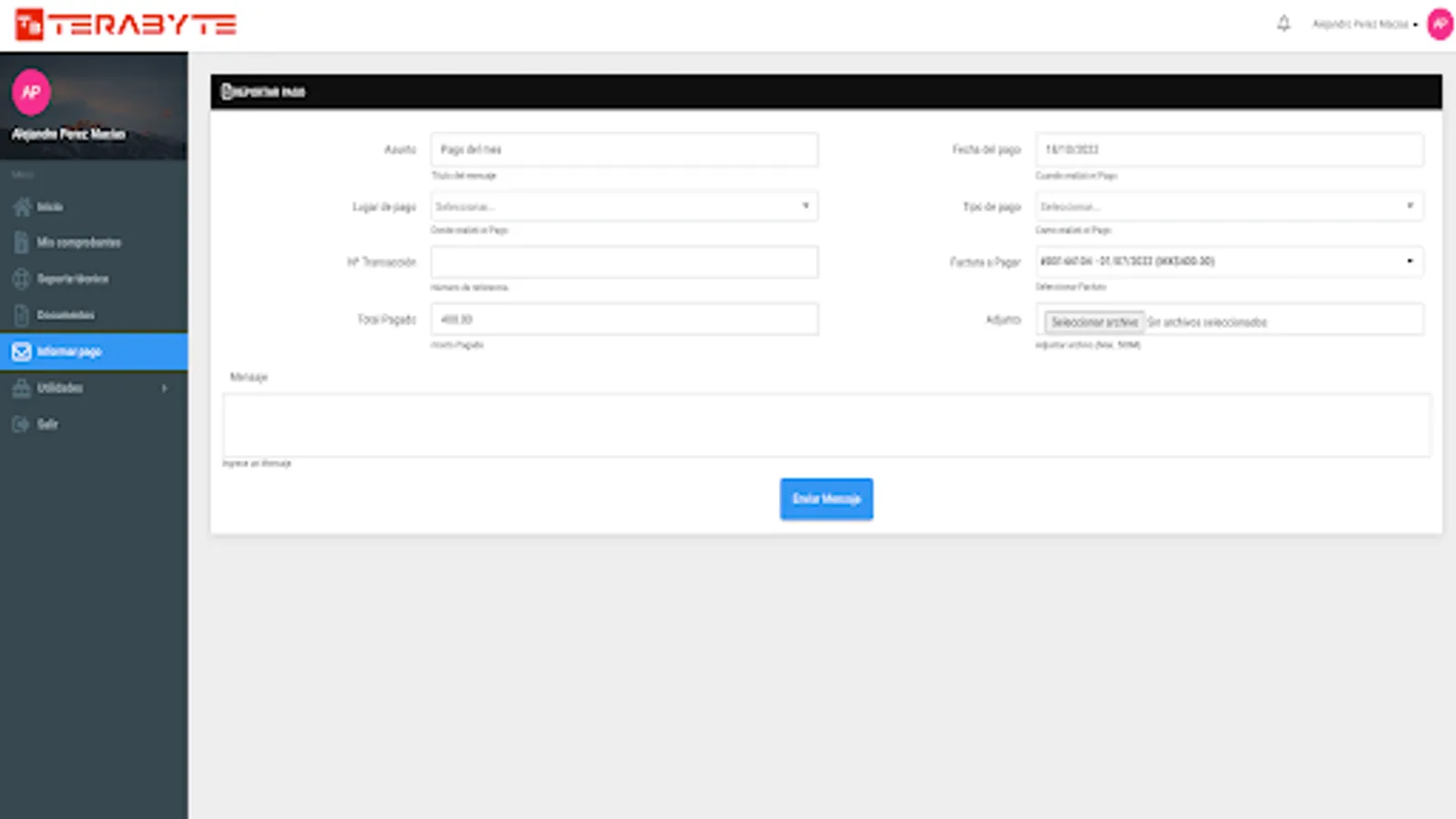Click the AP profile avatar in sidebar
Viewport: 1456px width, 819px height.
click(31, 92)
